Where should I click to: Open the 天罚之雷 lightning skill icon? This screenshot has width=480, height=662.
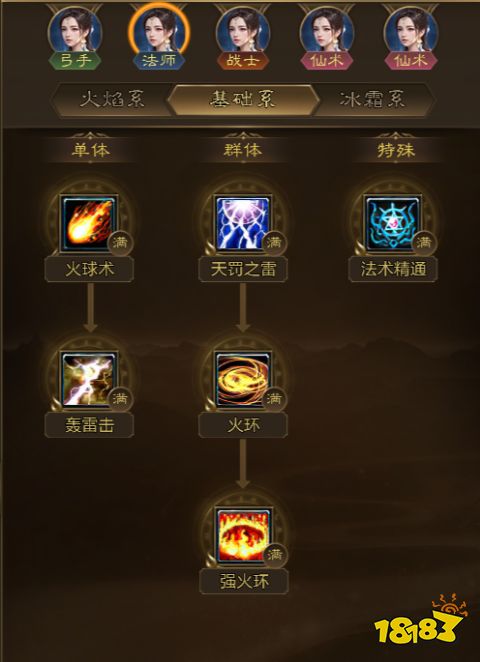[x=243, y=224]
